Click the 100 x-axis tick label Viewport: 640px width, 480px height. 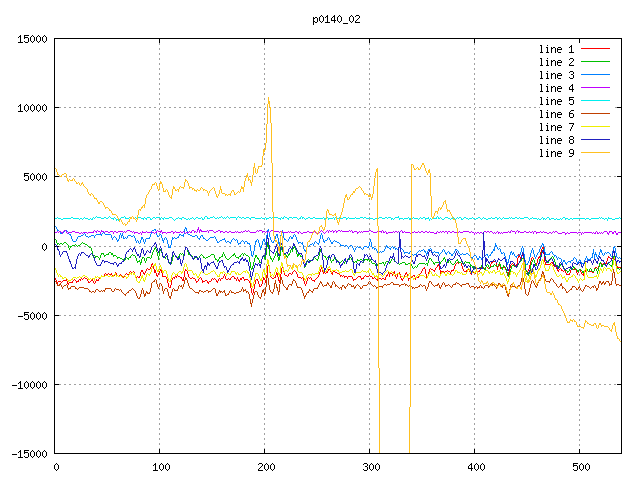tap(160, 466)
